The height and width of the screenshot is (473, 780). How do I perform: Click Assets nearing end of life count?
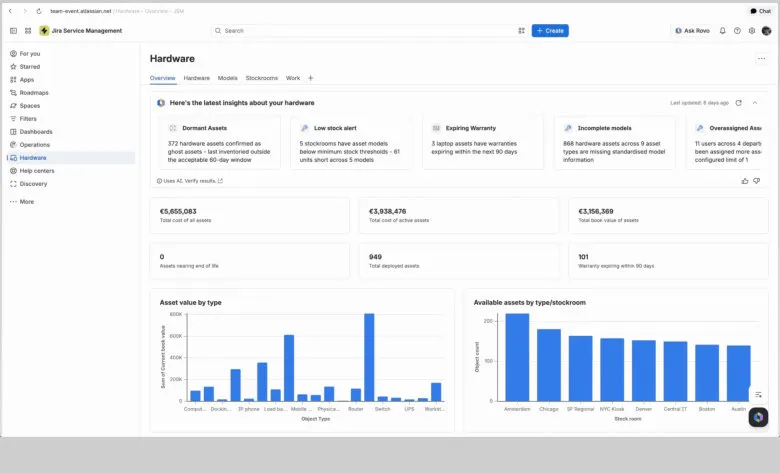point(162,257)
